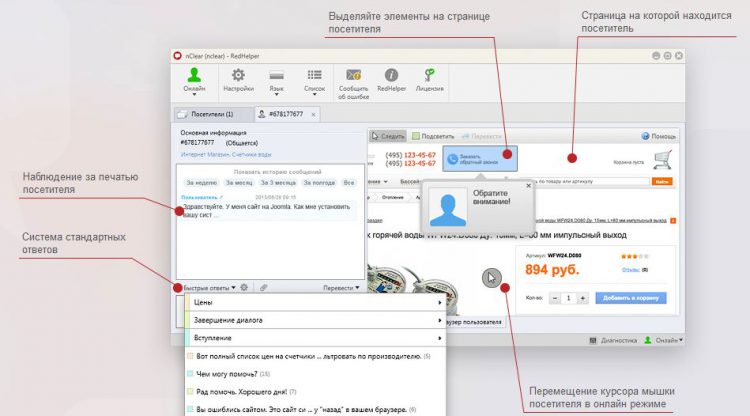The height and width of the screenshot is (416, 750).
Task: Click the Перевести button in browser toolbar
Action: (x=481, y=136)
